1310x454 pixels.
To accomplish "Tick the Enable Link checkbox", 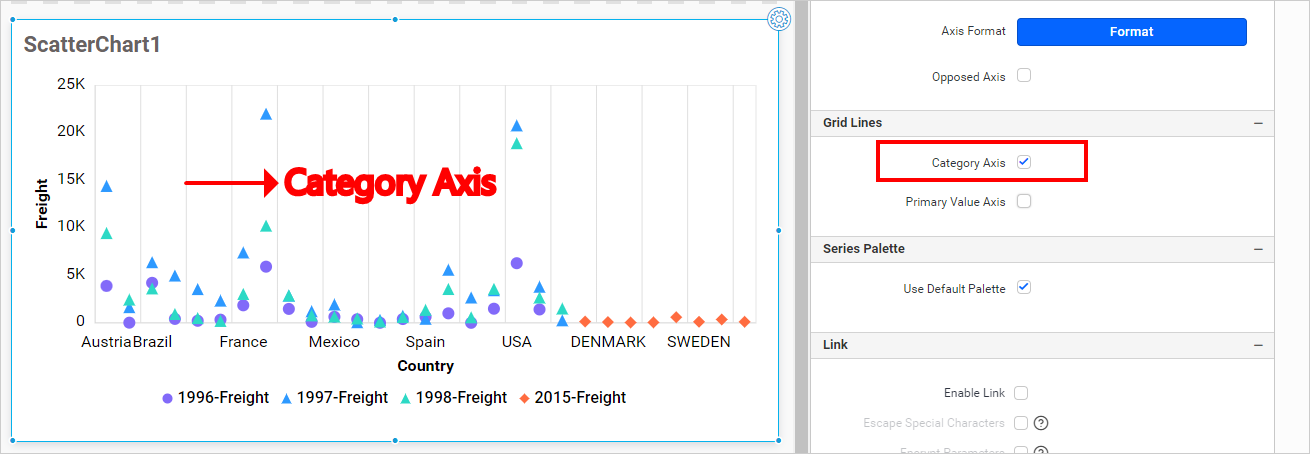I will (x=1021, y=394).
